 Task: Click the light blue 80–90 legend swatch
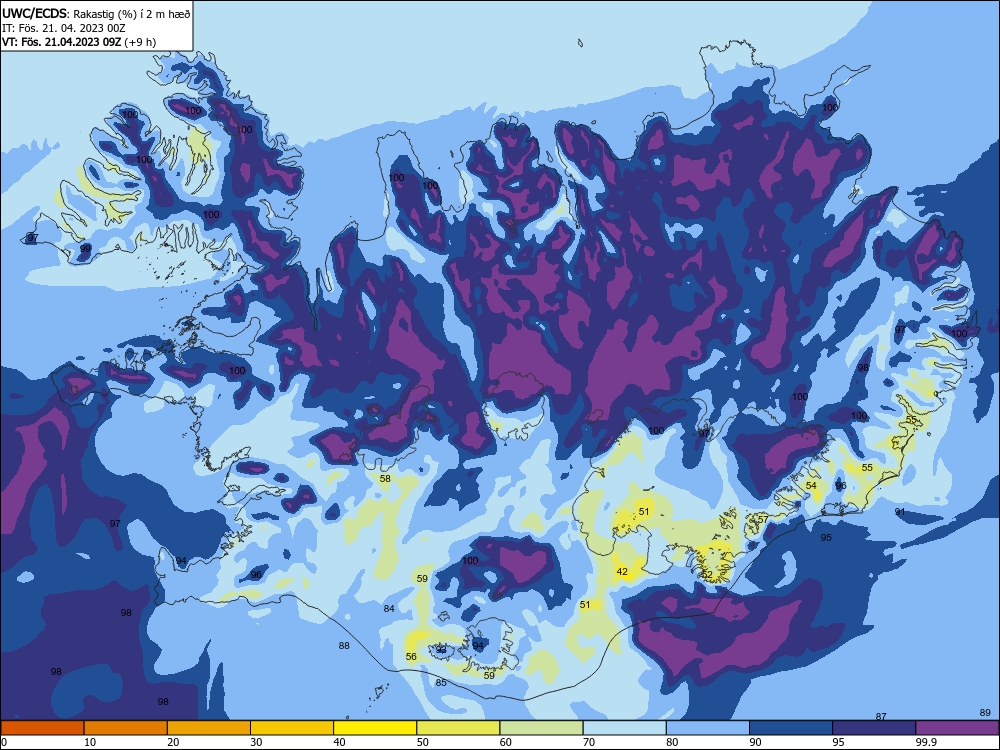708,728
